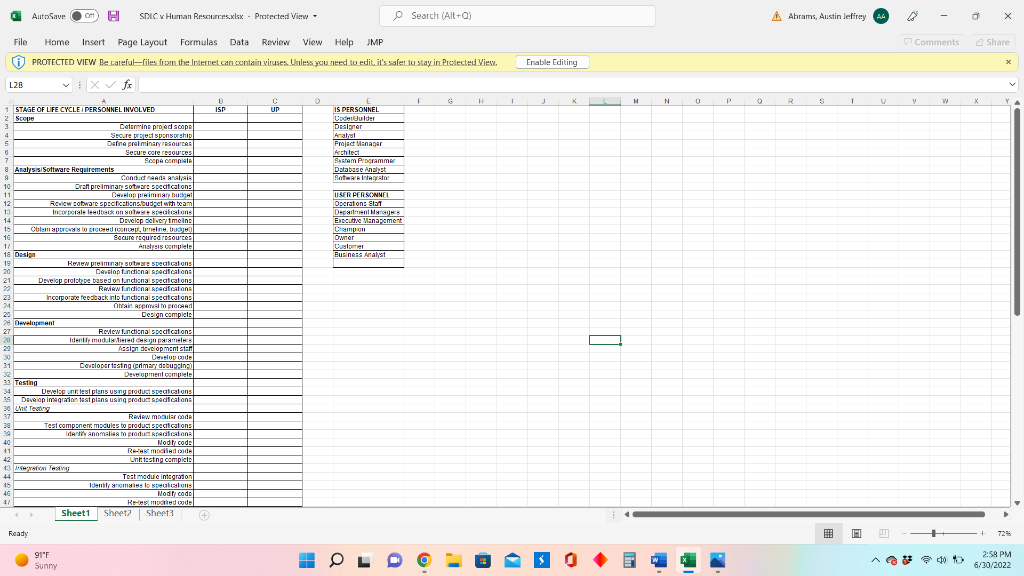
Task: Select the Sheet2 tab
Action: (x=117, y=513)
